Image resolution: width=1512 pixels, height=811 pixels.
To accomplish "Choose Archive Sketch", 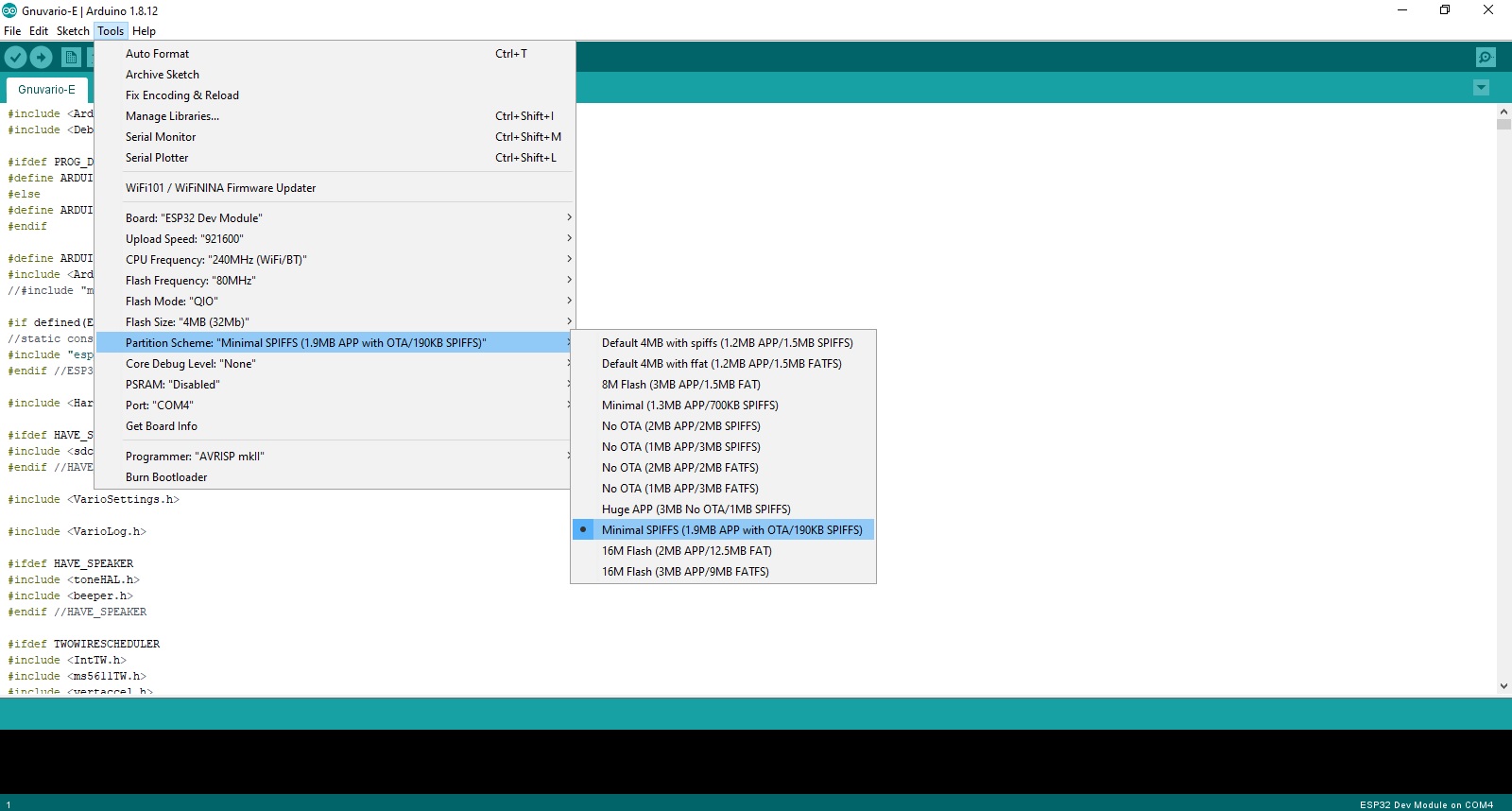I will (x=335, y=75).
